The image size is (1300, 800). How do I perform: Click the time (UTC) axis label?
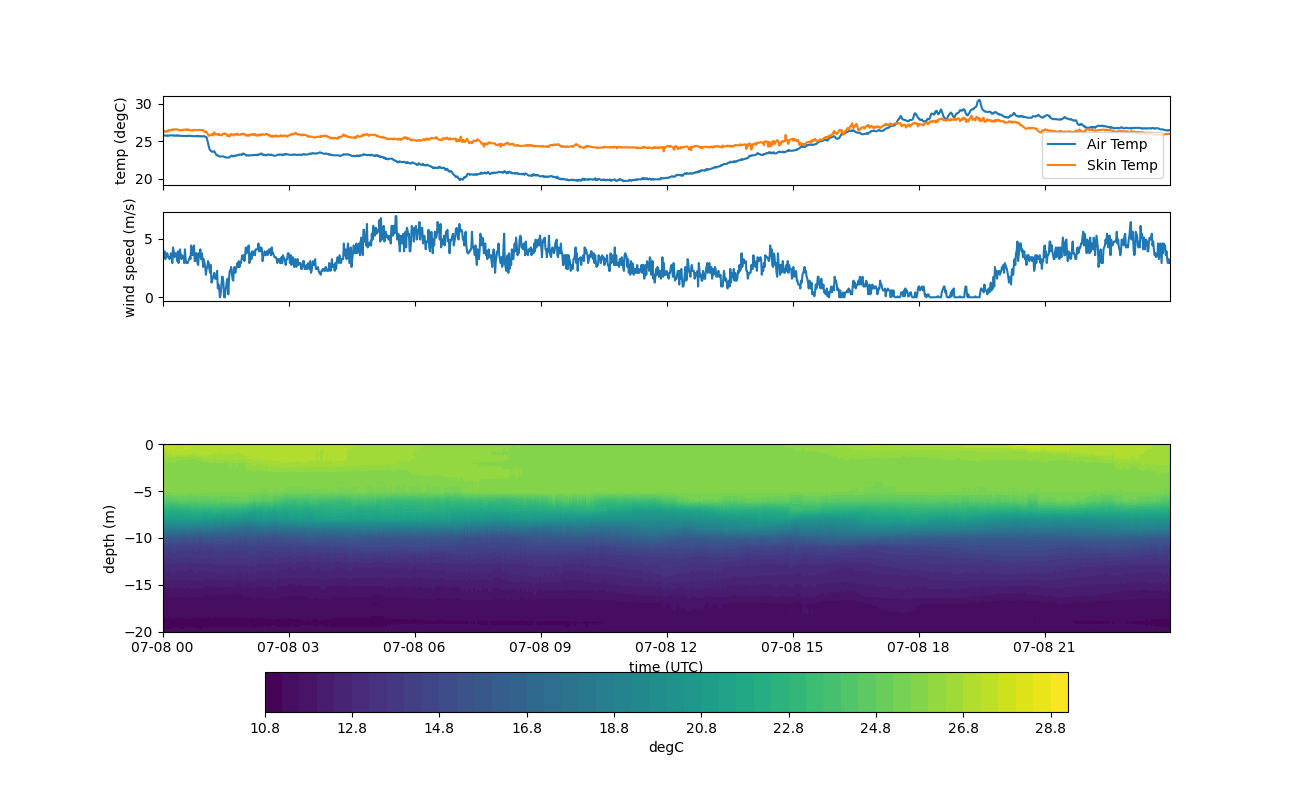(x=666, y=667)
